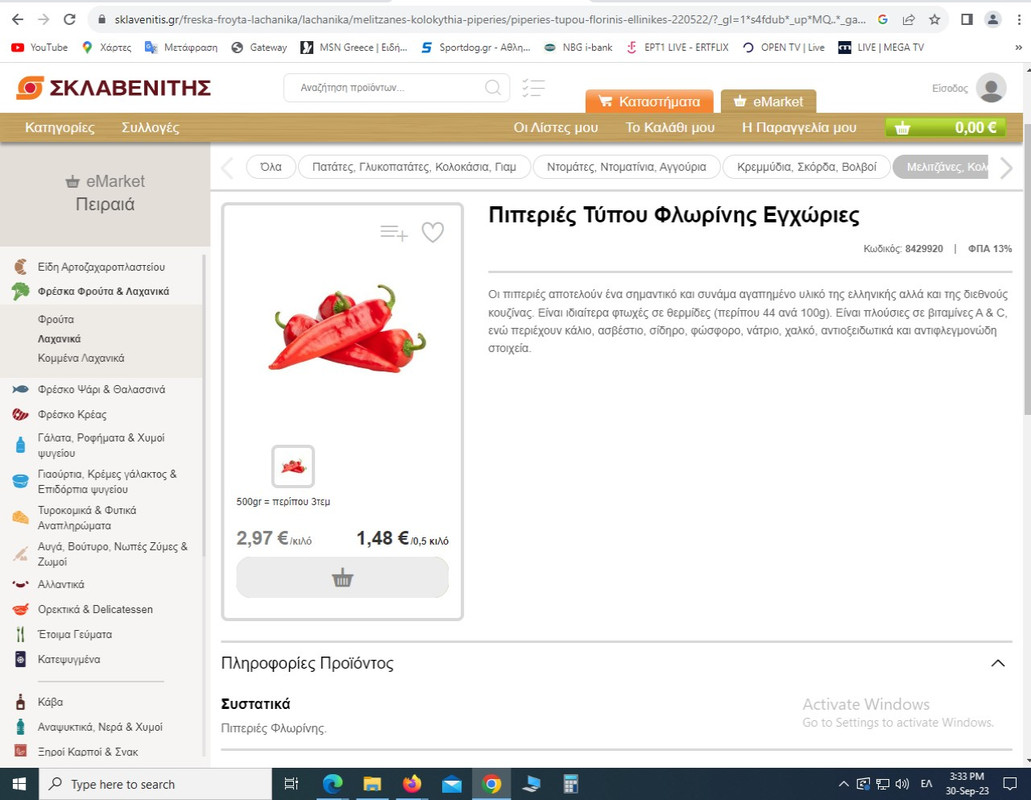Image resolution: width=1031 pixels, height=800 pixels.
Task: Open Αλλαντικά category
Action: [60, 584]
